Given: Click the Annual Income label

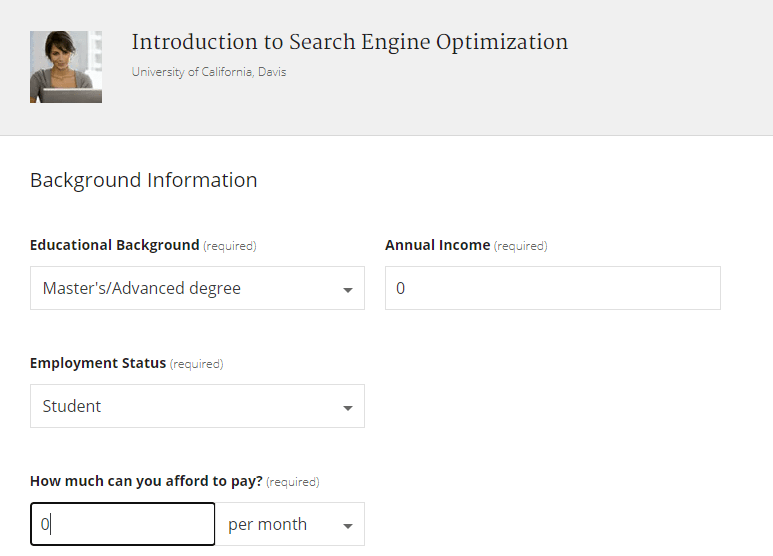Looking at the screenshot, I should [x=437, y=245].
